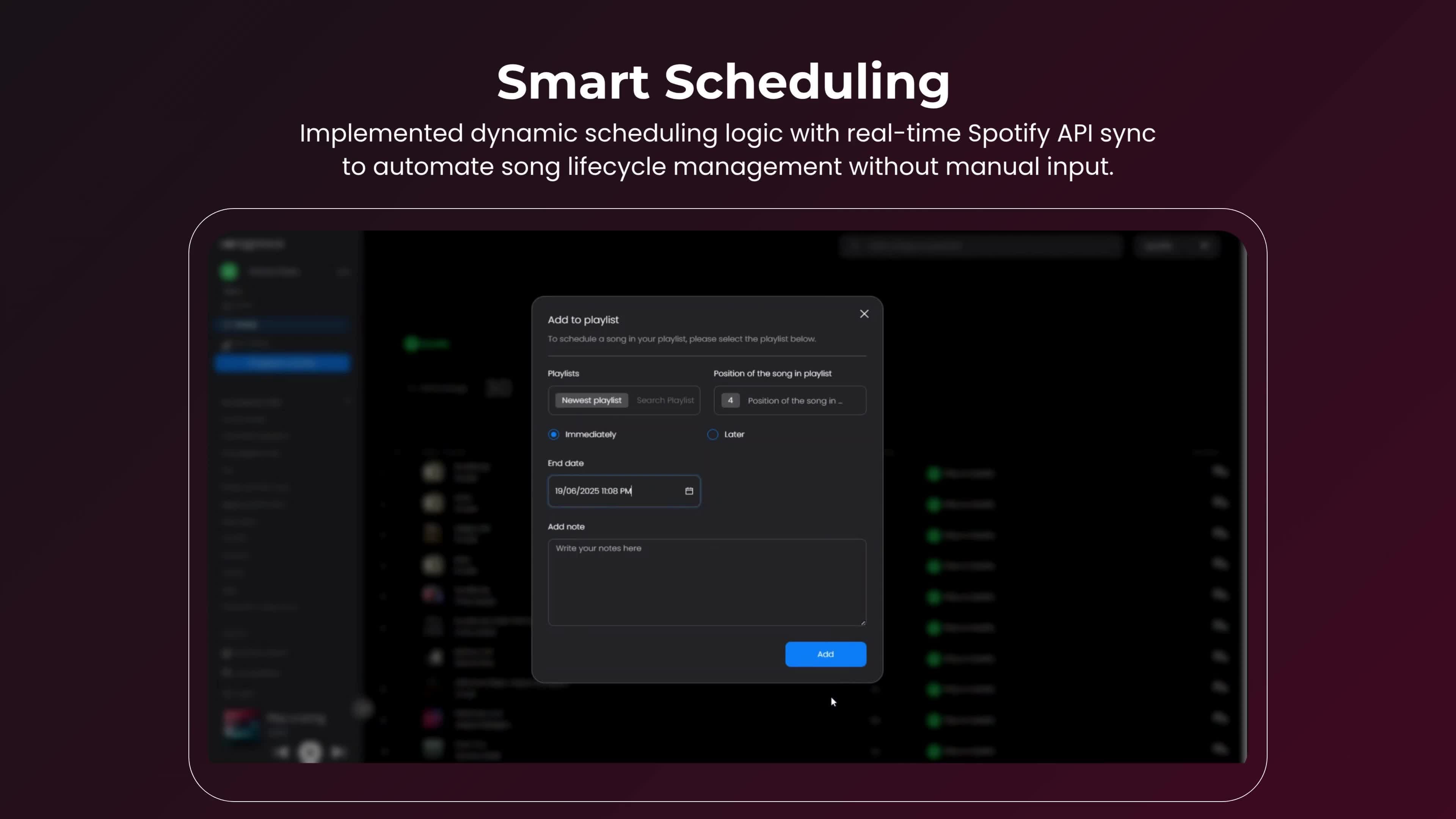Click the green profile avatar in sidebar
Image resolution: width=1456 pixels, height=819 pixels.
[229, 271]
